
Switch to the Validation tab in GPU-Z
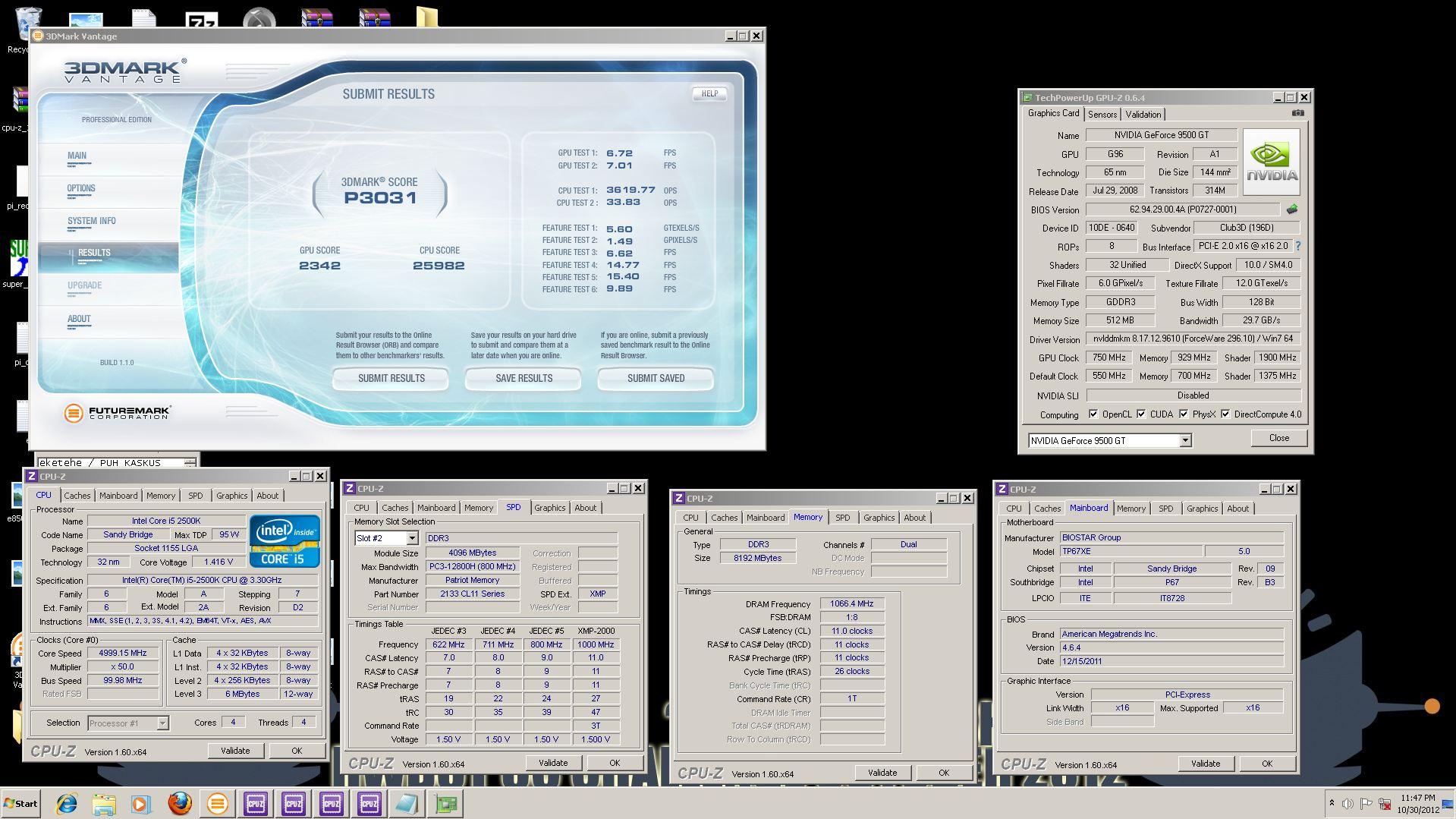(1143, 115)
